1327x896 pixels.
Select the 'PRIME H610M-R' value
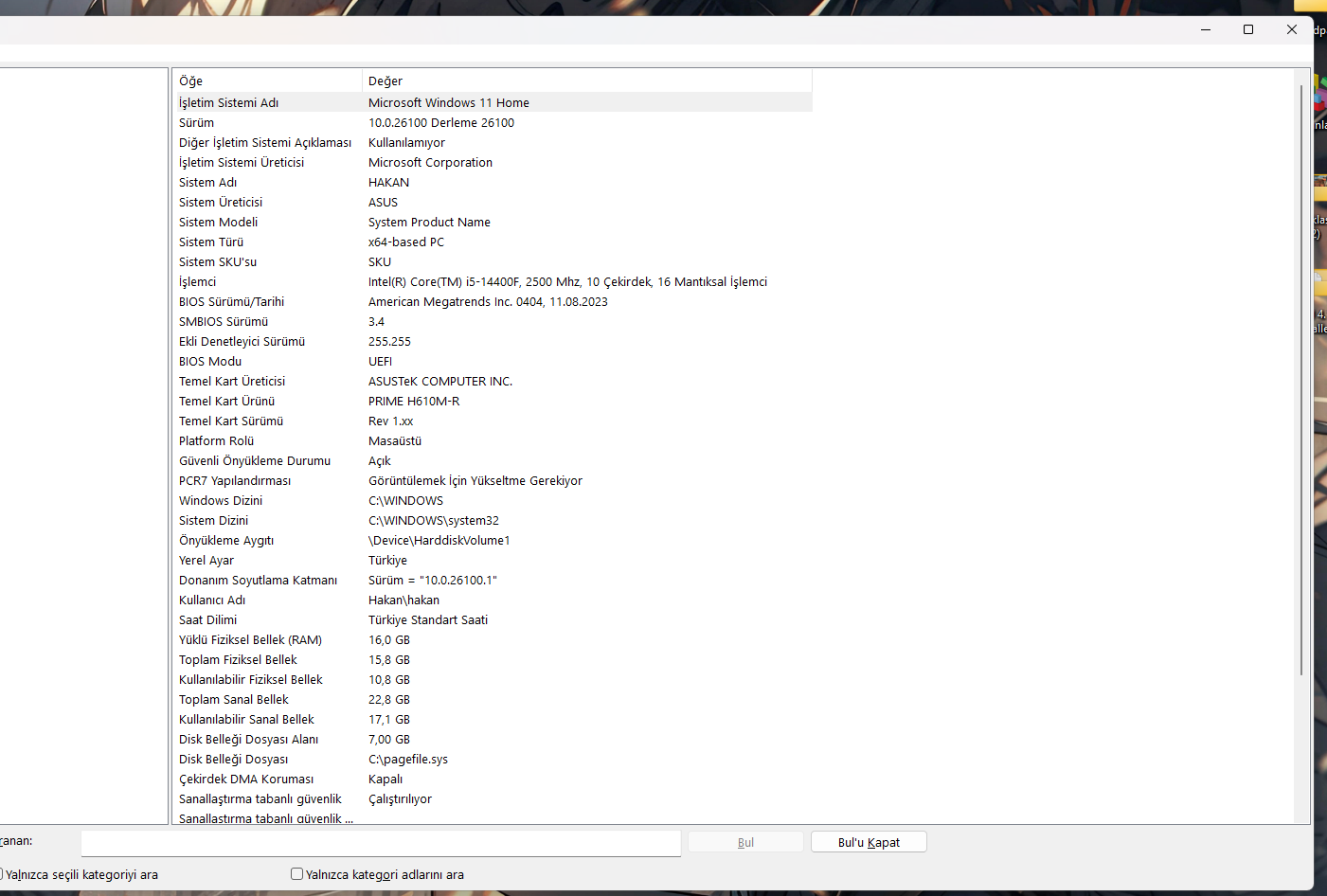tap(414, 402)
